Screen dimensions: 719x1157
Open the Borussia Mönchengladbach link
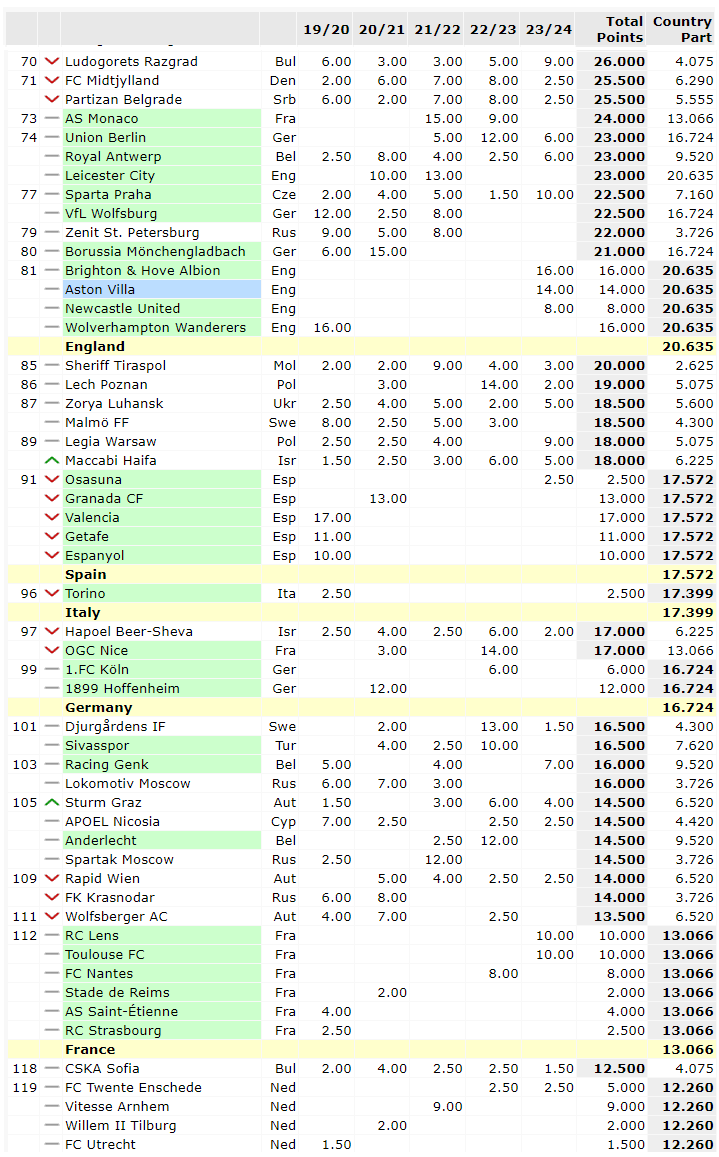155,252
